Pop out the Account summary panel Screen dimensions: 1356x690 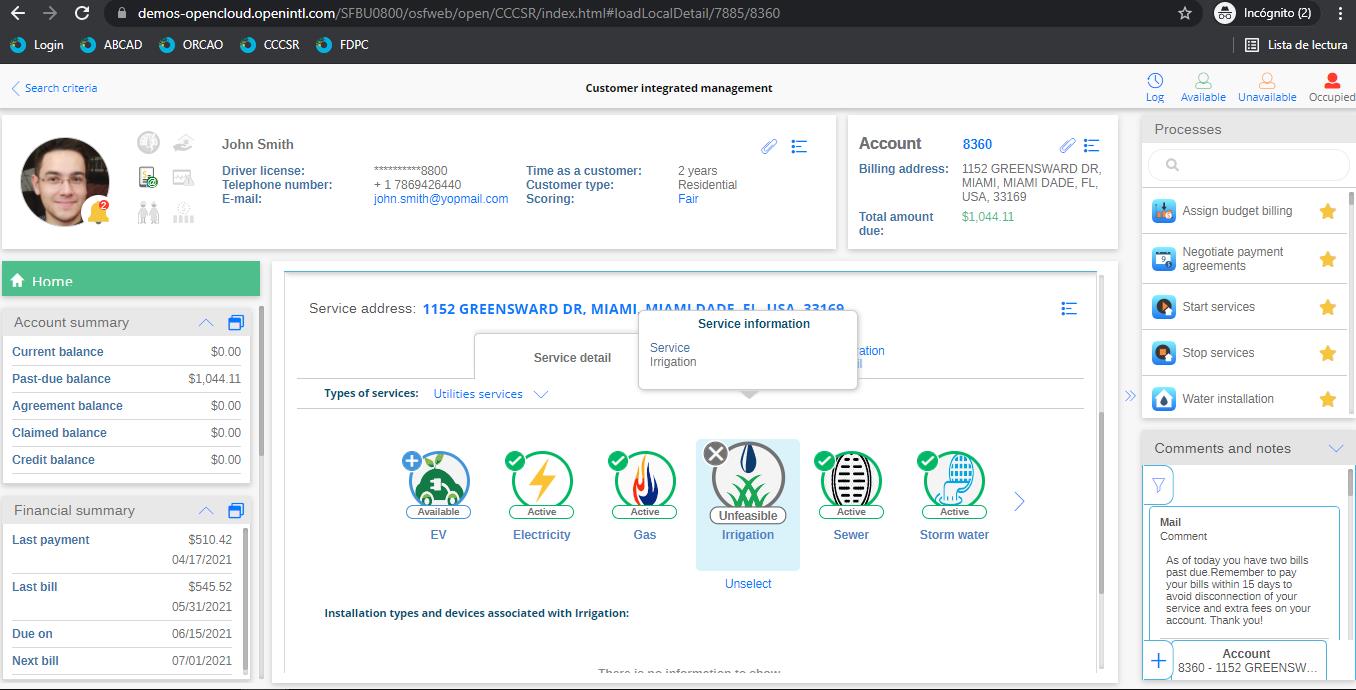click(236, 322)
